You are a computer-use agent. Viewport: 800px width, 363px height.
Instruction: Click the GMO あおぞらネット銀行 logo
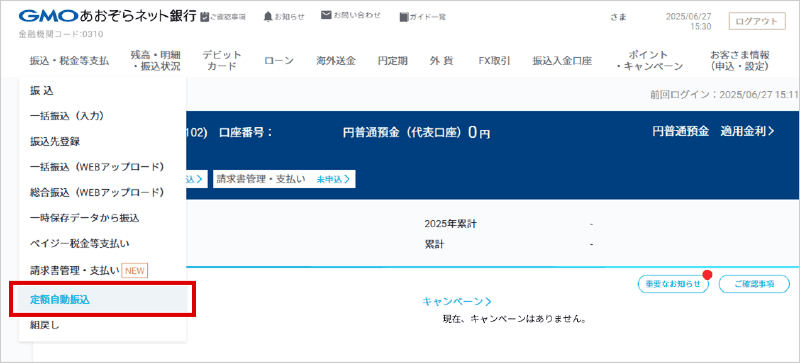coord(108,17)
